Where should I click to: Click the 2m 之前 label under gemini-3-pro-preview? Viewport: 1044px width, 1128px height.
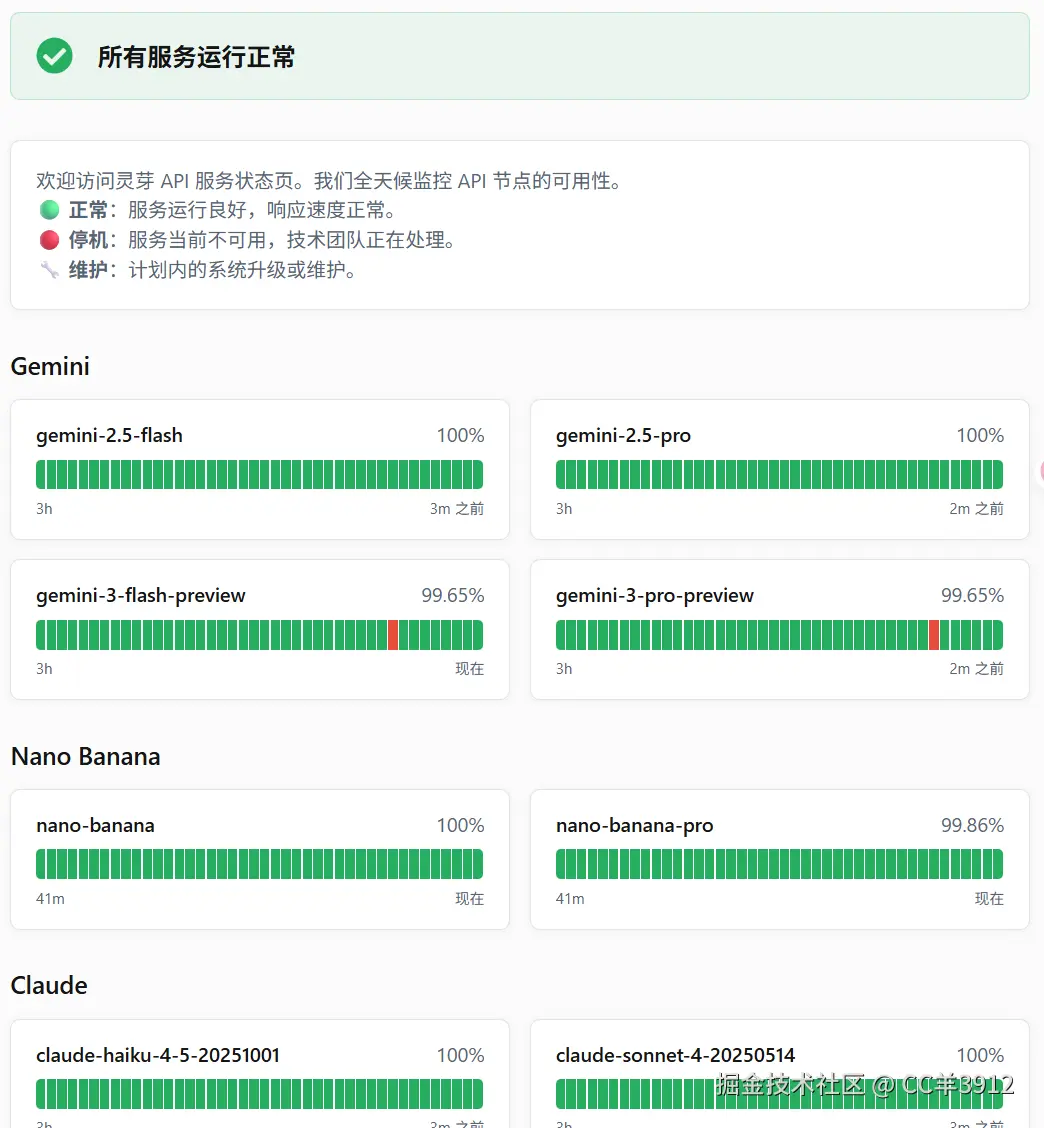pyautogui.click(x=976, y=669)
